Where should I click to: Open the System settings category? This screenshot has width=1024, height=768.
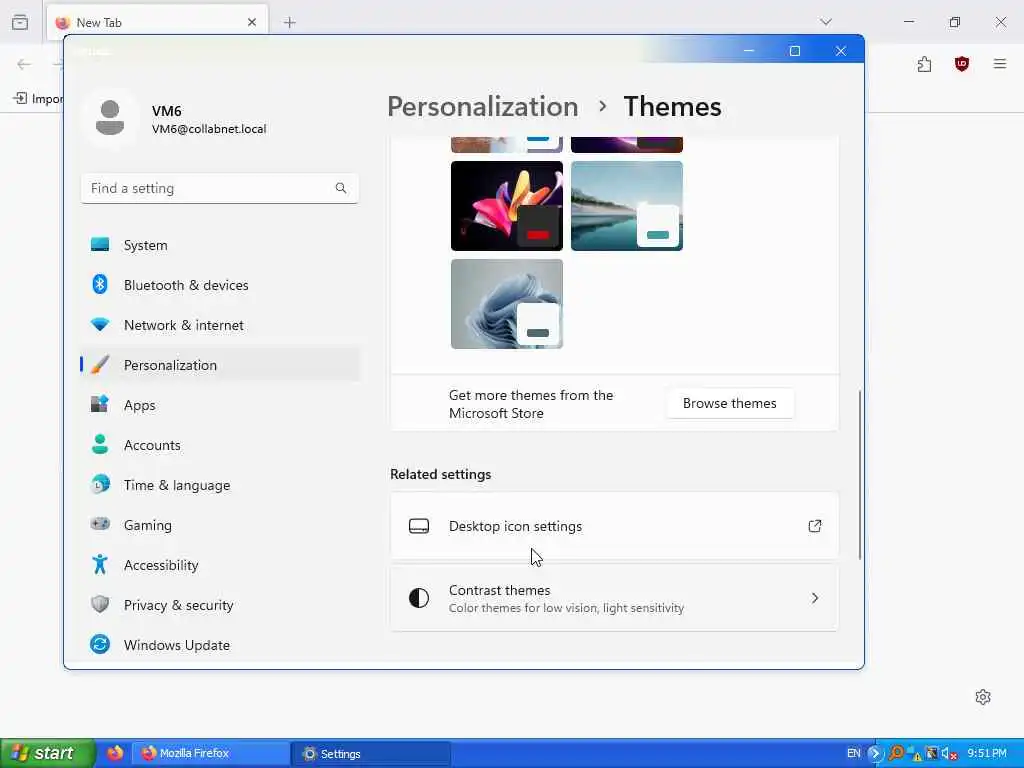tap(220, 245)
